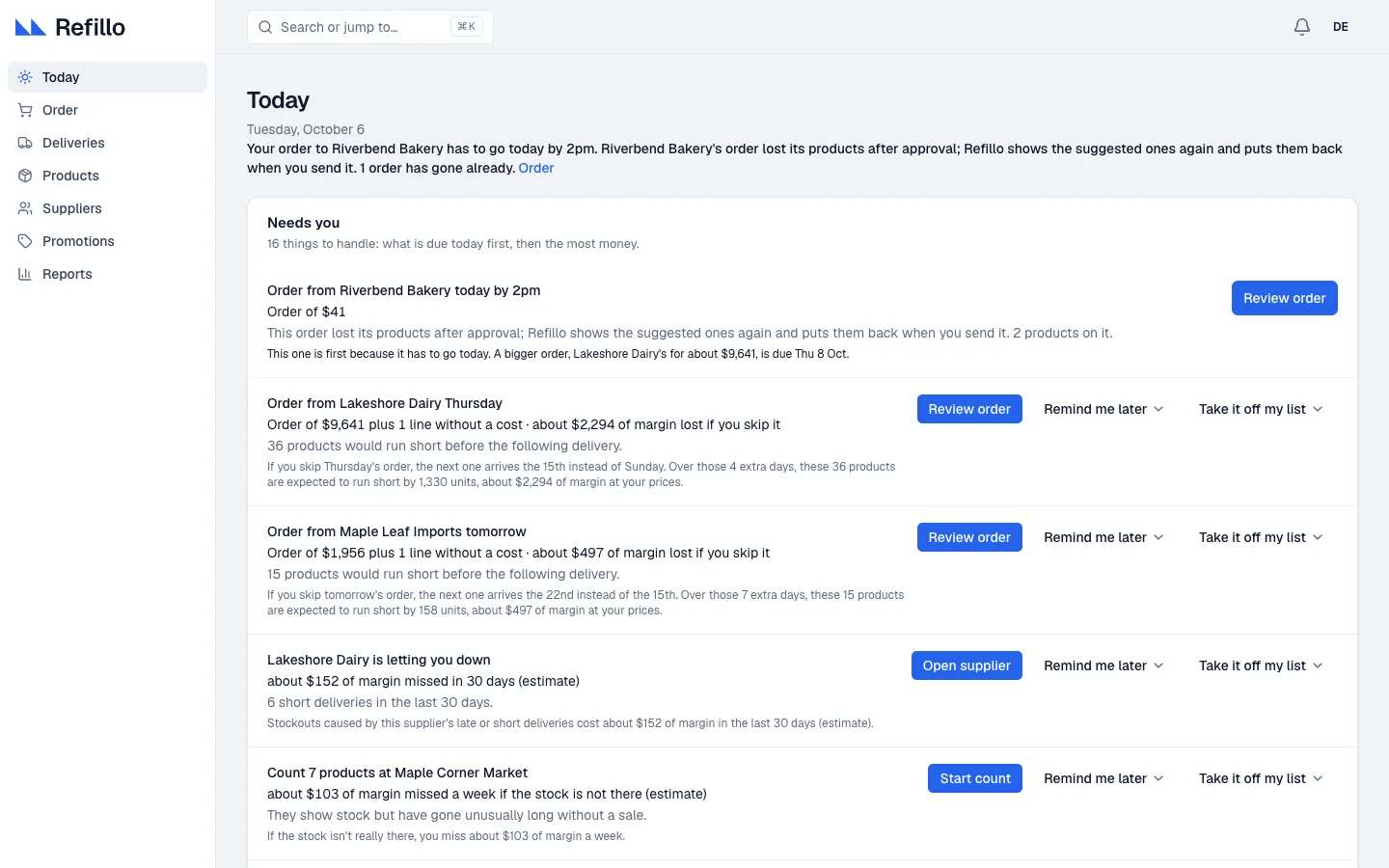Click the Products box icon in sidebar
The height and width of the screenshot is (868, 1389).
coord(25,176)
